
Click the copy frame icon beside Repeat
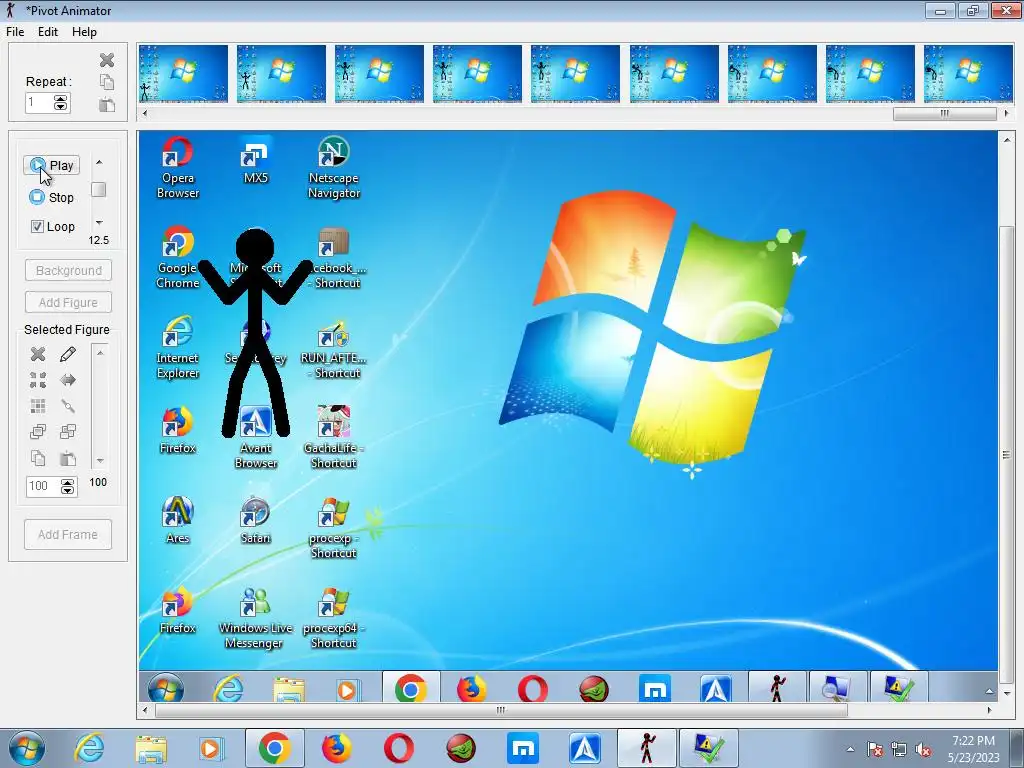click(107, 82)
